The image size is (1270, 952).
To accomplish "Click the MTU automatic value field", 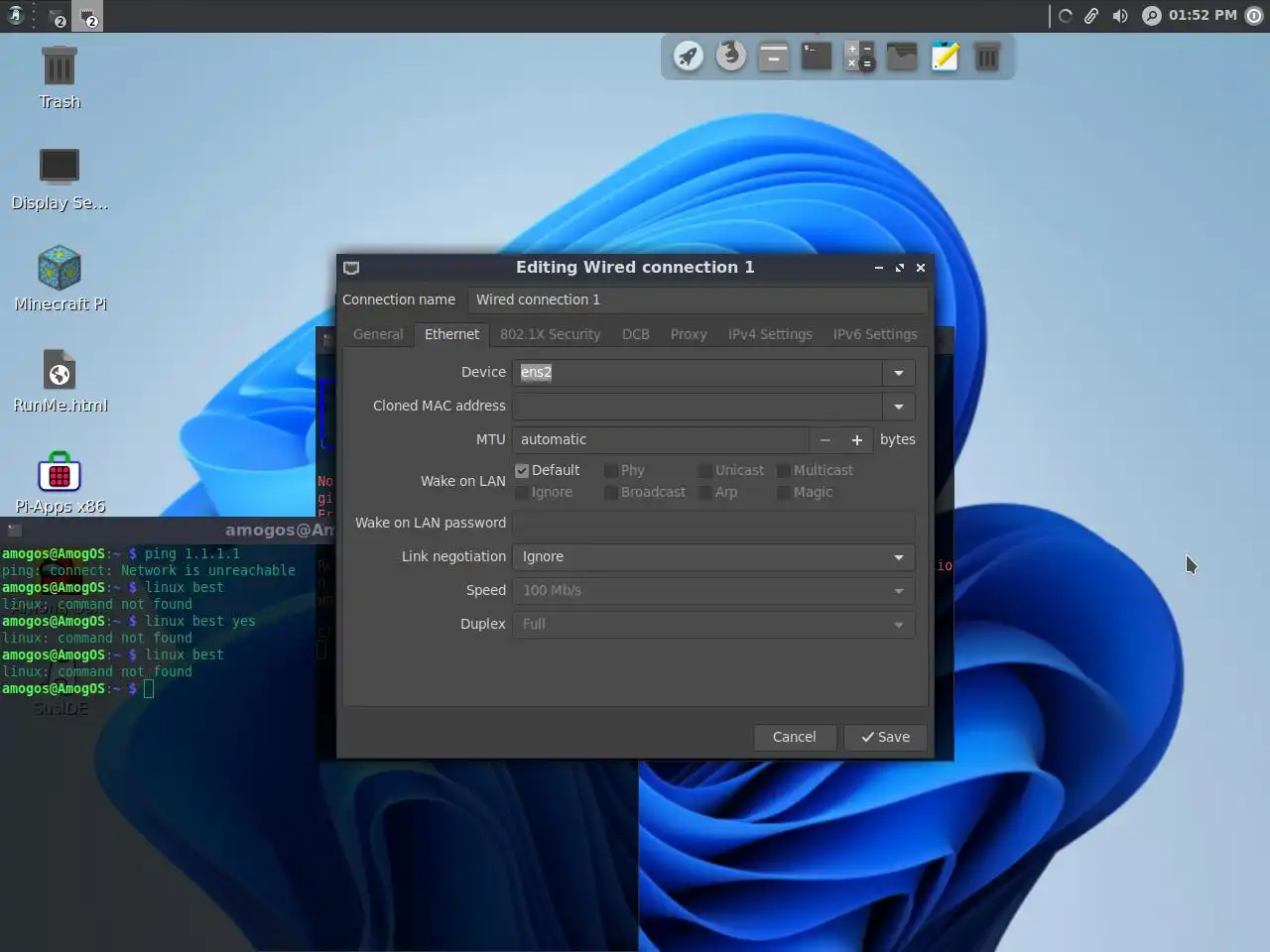I will point(661,440).
